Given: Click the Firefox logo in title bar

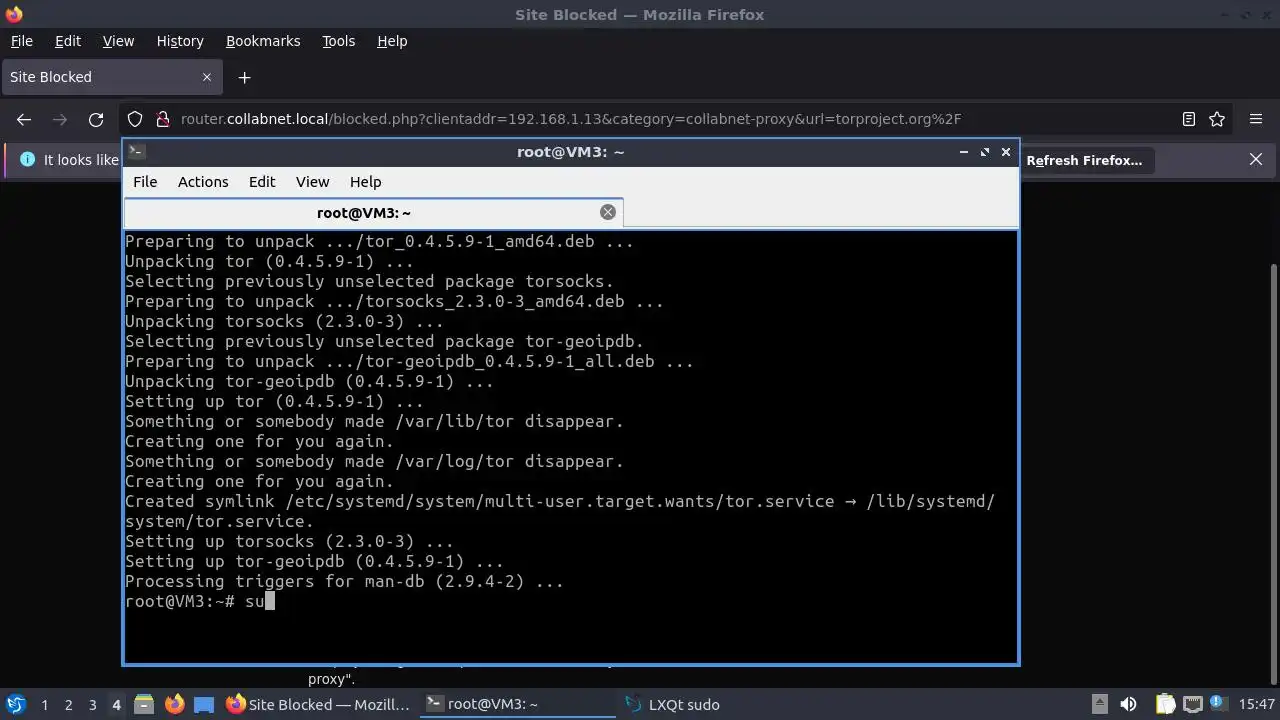Looking at the screenshot, I should pos(13,14).
